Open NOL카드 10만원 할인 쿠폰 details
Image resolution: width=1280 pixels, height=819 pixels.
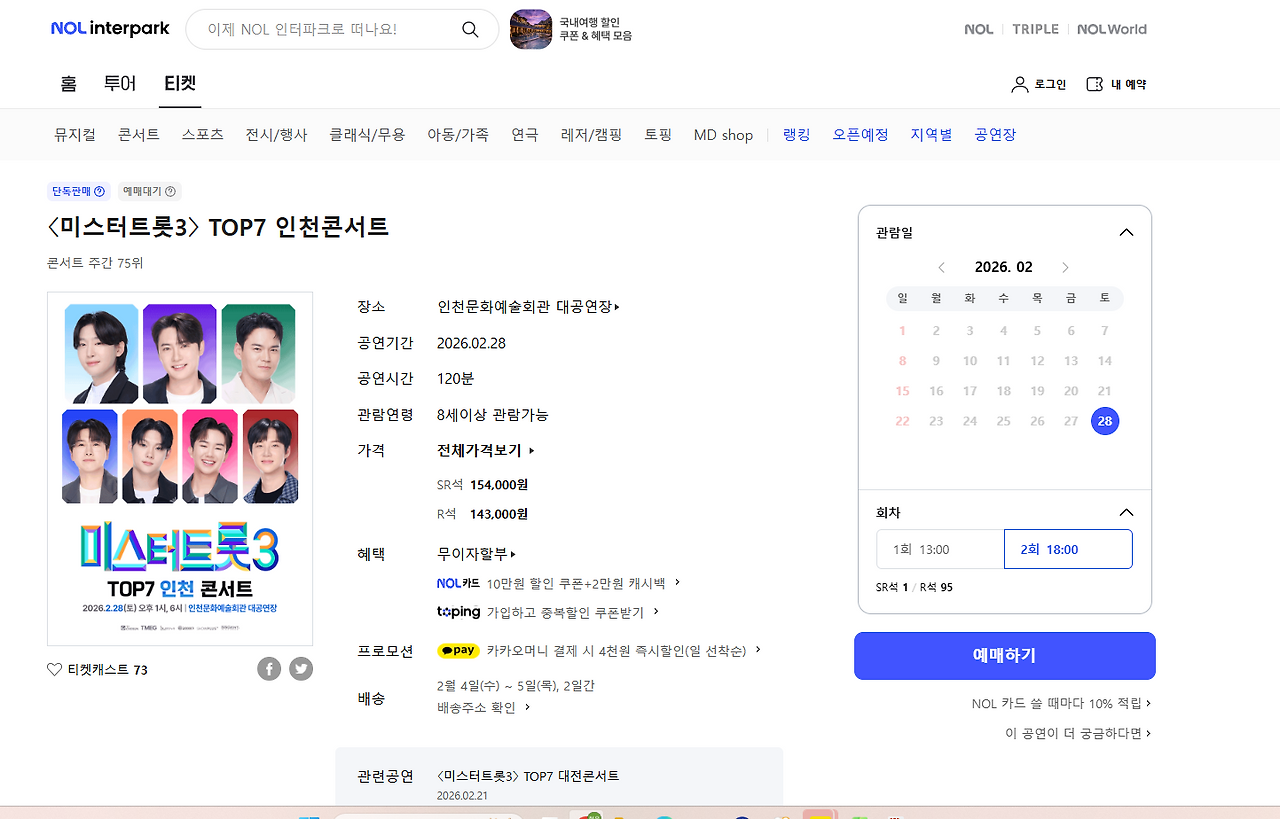click(x=584, y=583)
